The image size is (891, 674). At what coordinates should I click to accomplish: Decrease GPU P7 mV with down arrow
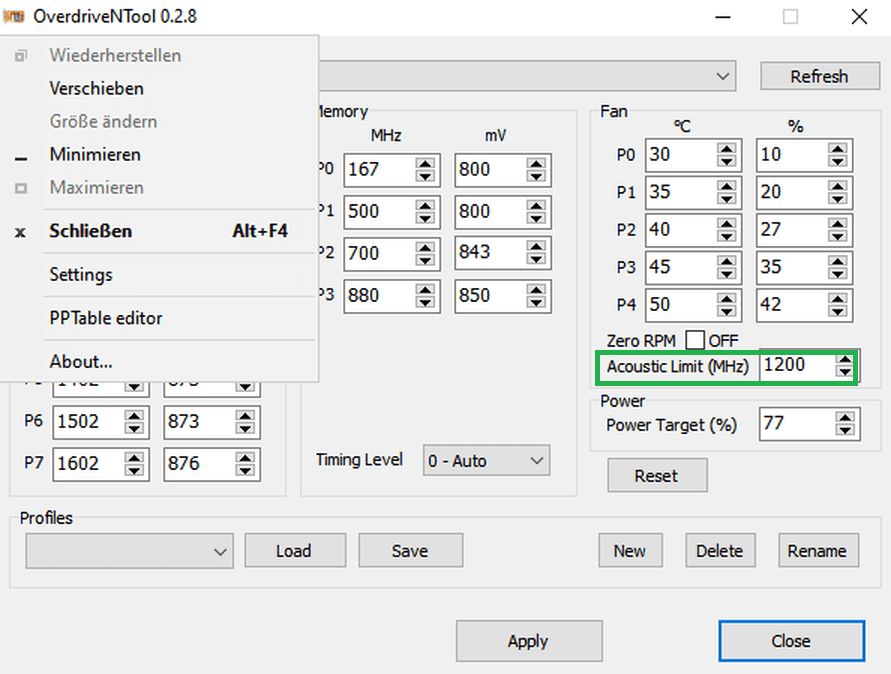pyautogui.click(x=245, y=471)
